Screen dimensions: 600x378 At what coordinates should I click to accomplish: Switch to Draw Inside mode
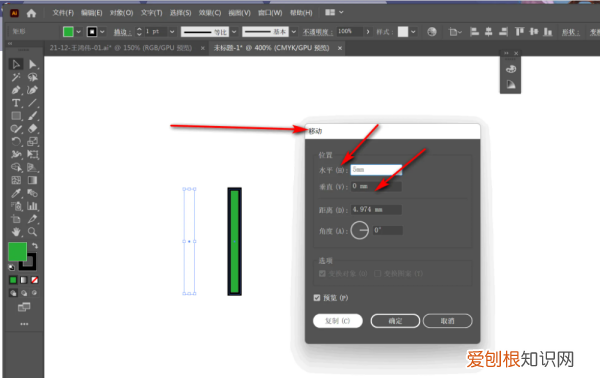tap(34, 293)
